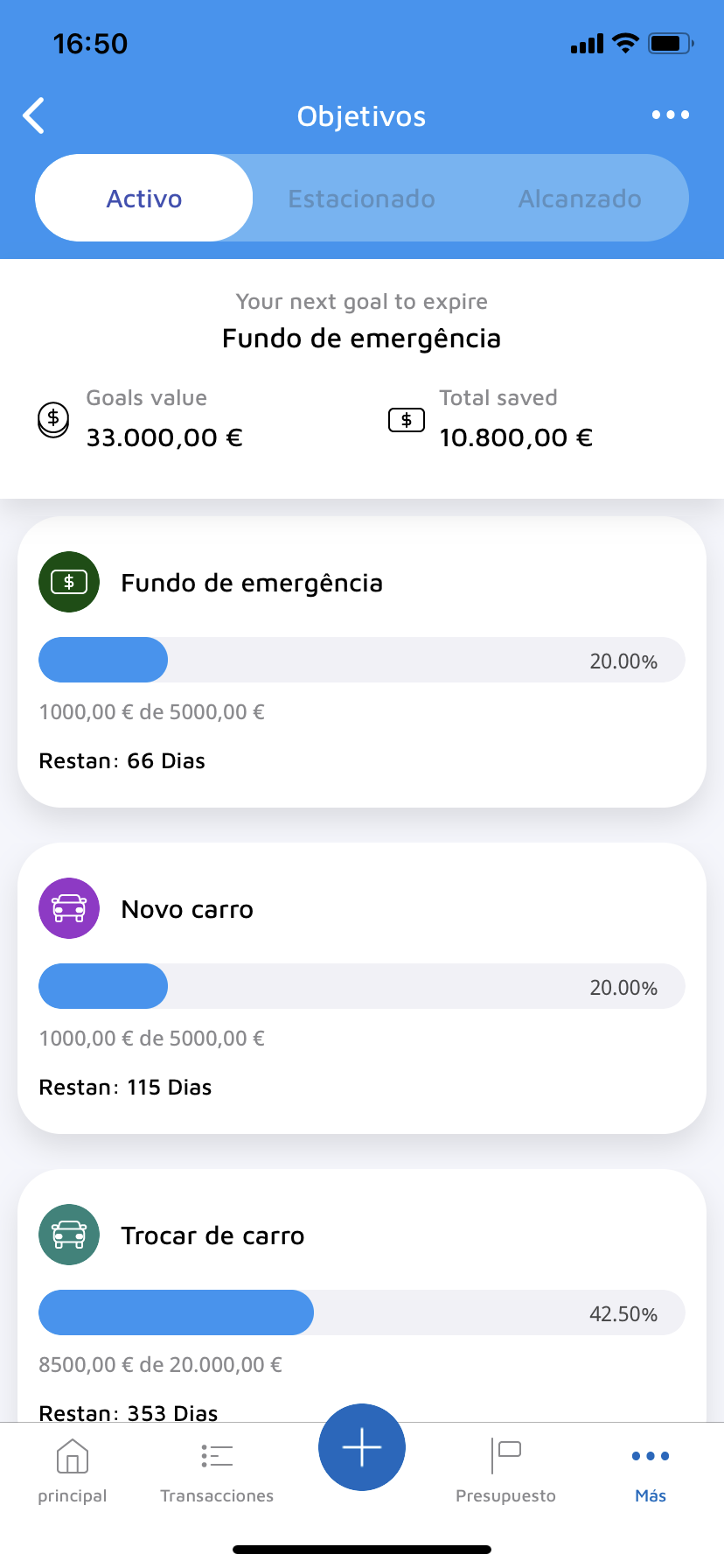Open the three-dot options menu in header
The width and height of the screenshot is (724, 1568).
[670, 115]
